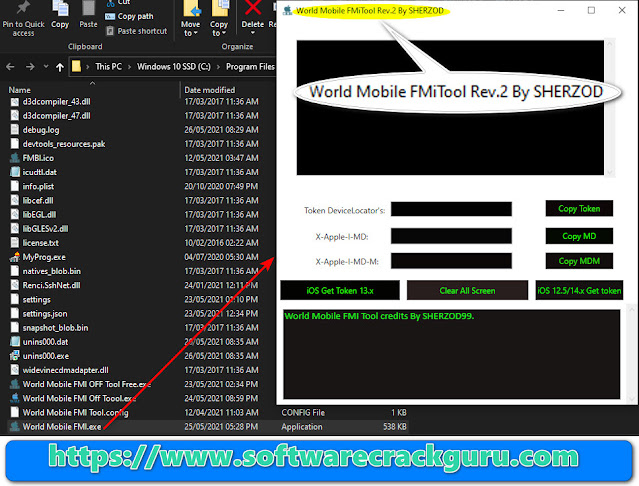The image size is (639, 486).
Task: Sort by Date modified column header
Action: 209,90
